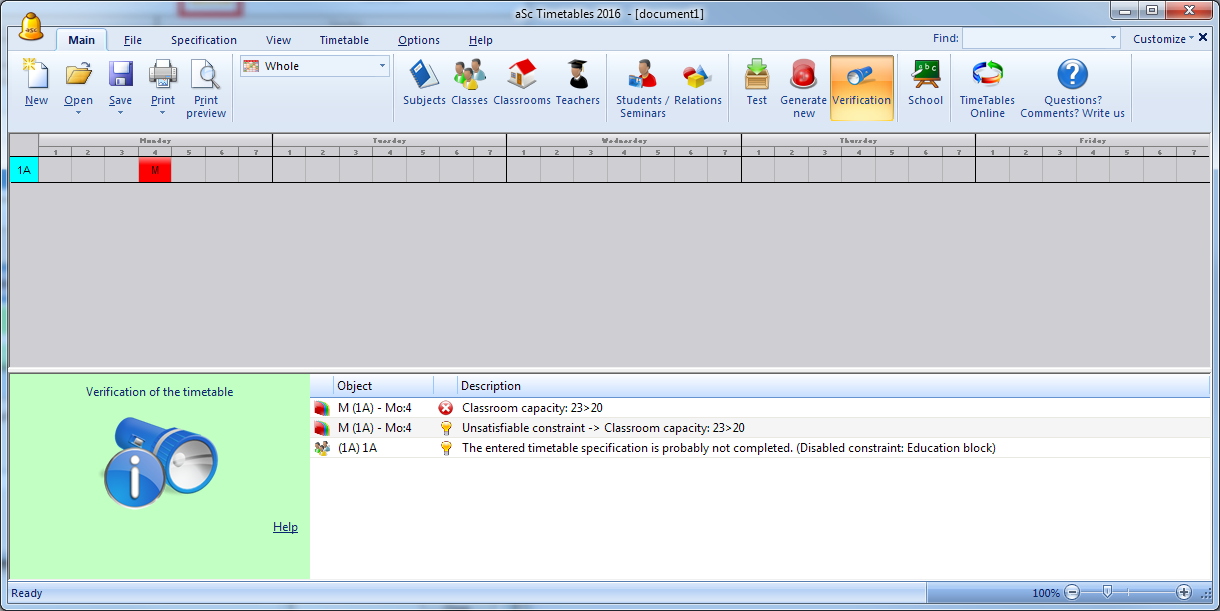Open the Classes list icon

[x=469, y=76]
